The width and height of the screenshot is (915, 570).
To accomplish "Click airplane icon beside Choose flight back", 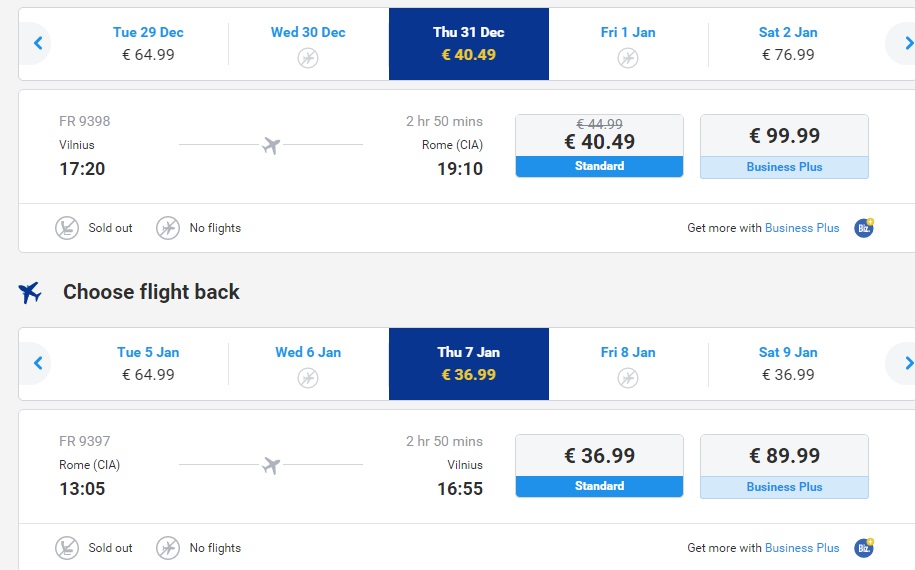I will point(30,292).
